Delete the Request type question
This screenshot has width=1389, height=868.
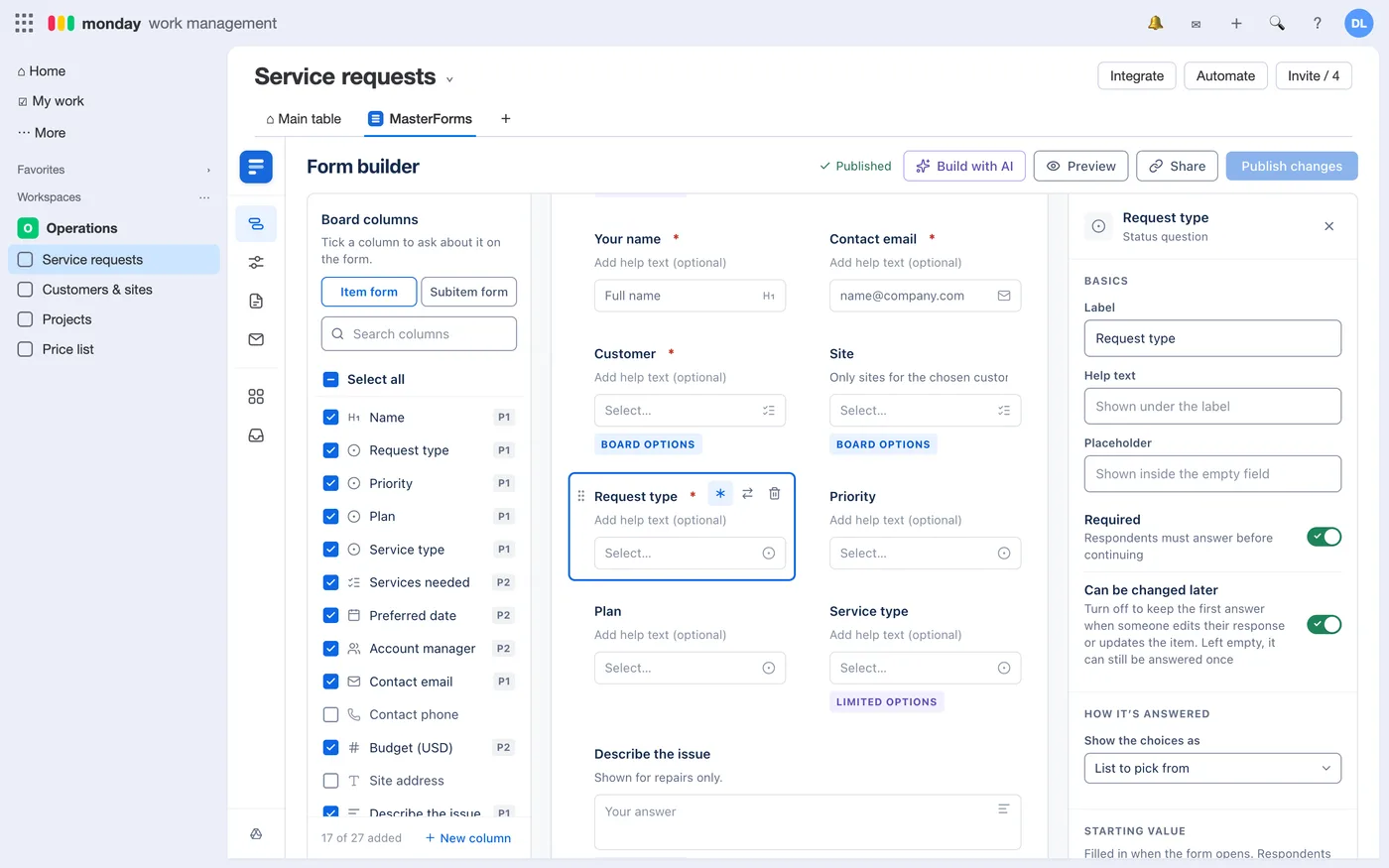click(775, 494)
